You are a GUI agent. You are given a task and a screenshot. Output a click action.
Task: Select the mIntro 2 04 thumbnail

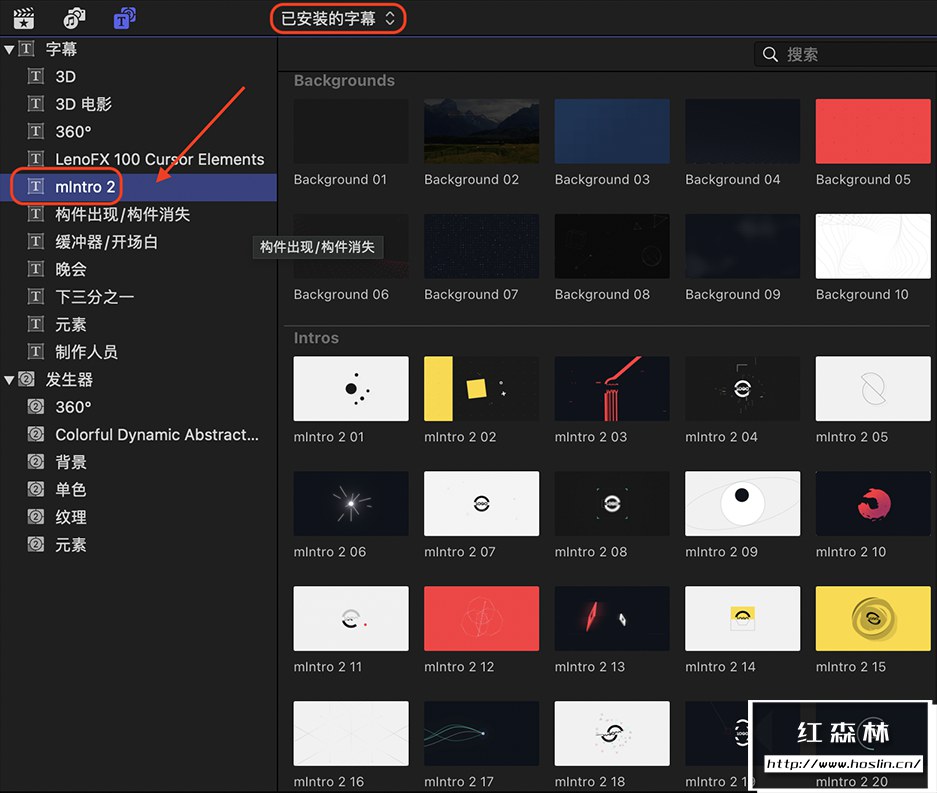742,388
